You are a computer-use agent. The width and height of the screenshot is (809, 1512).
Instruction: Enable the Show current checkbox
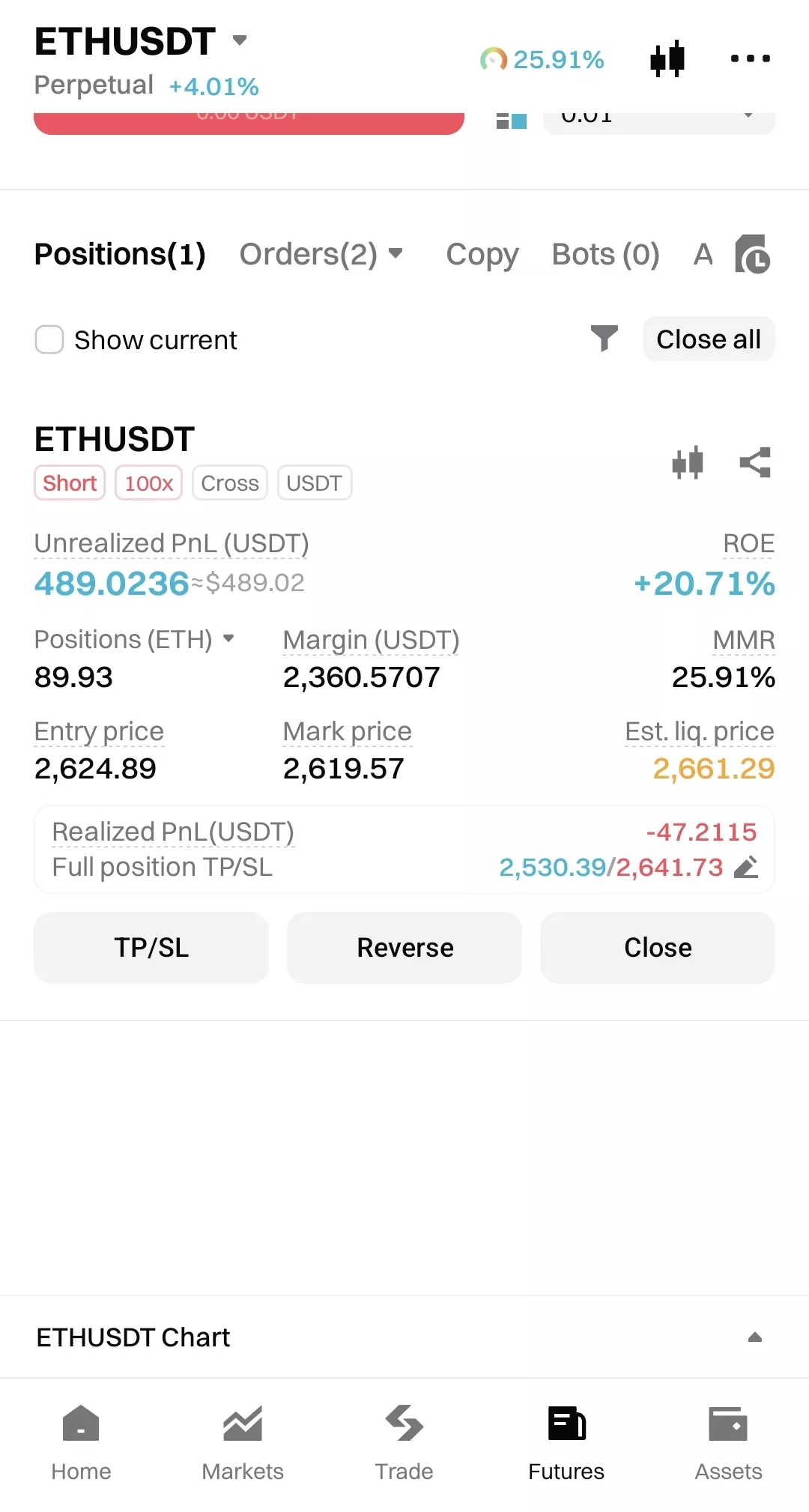click(49, 339)
